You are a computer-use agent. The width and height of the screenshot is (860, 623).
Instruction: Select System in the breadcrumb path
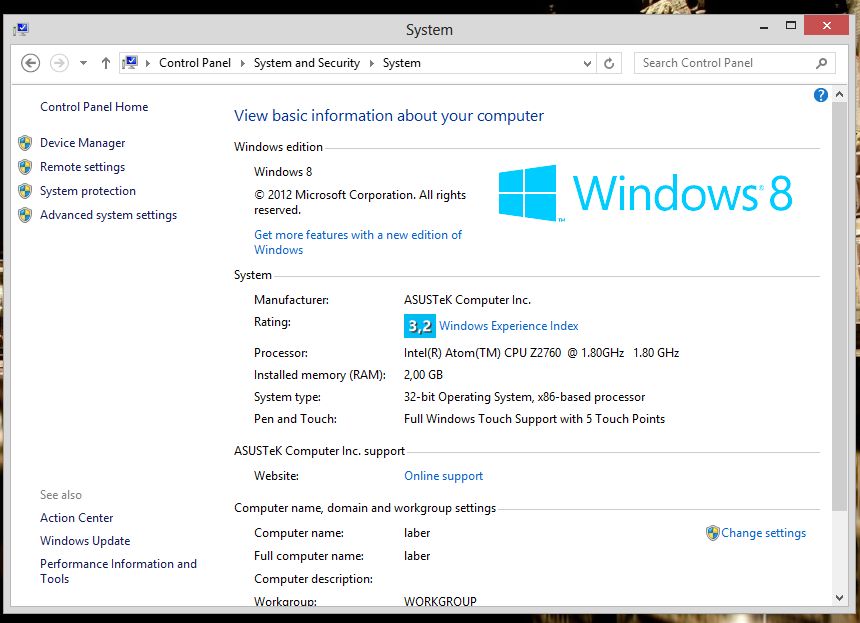[401, 63]
